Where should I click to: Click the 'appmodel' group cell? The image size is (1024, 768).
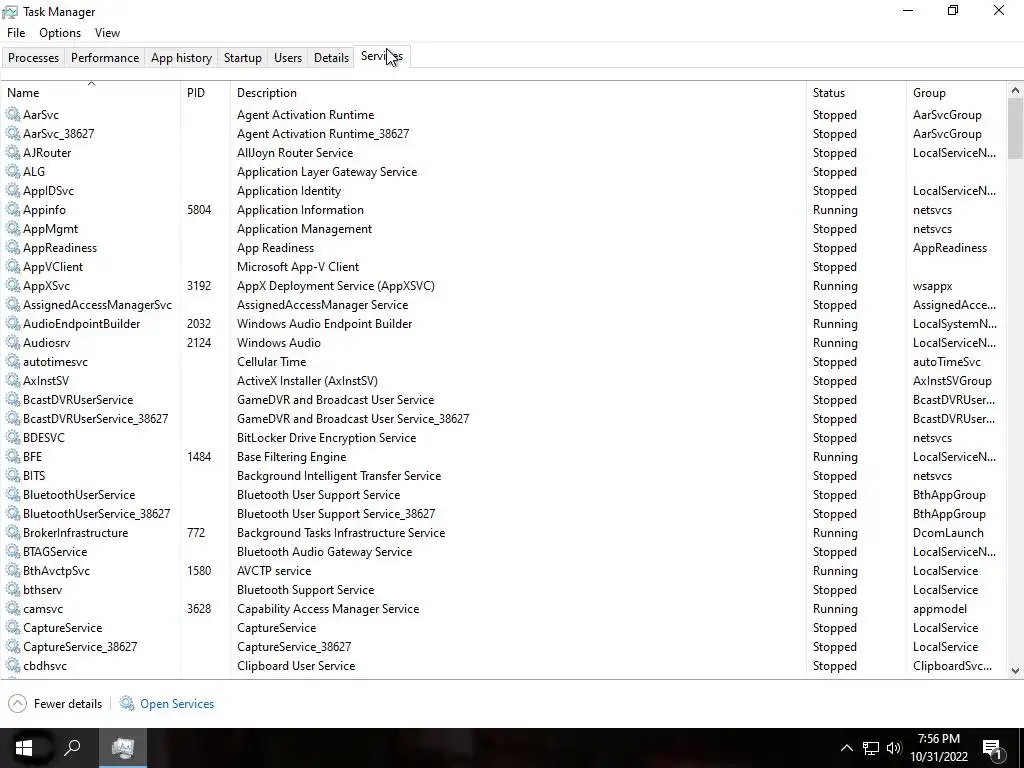[x=940, y=609]
